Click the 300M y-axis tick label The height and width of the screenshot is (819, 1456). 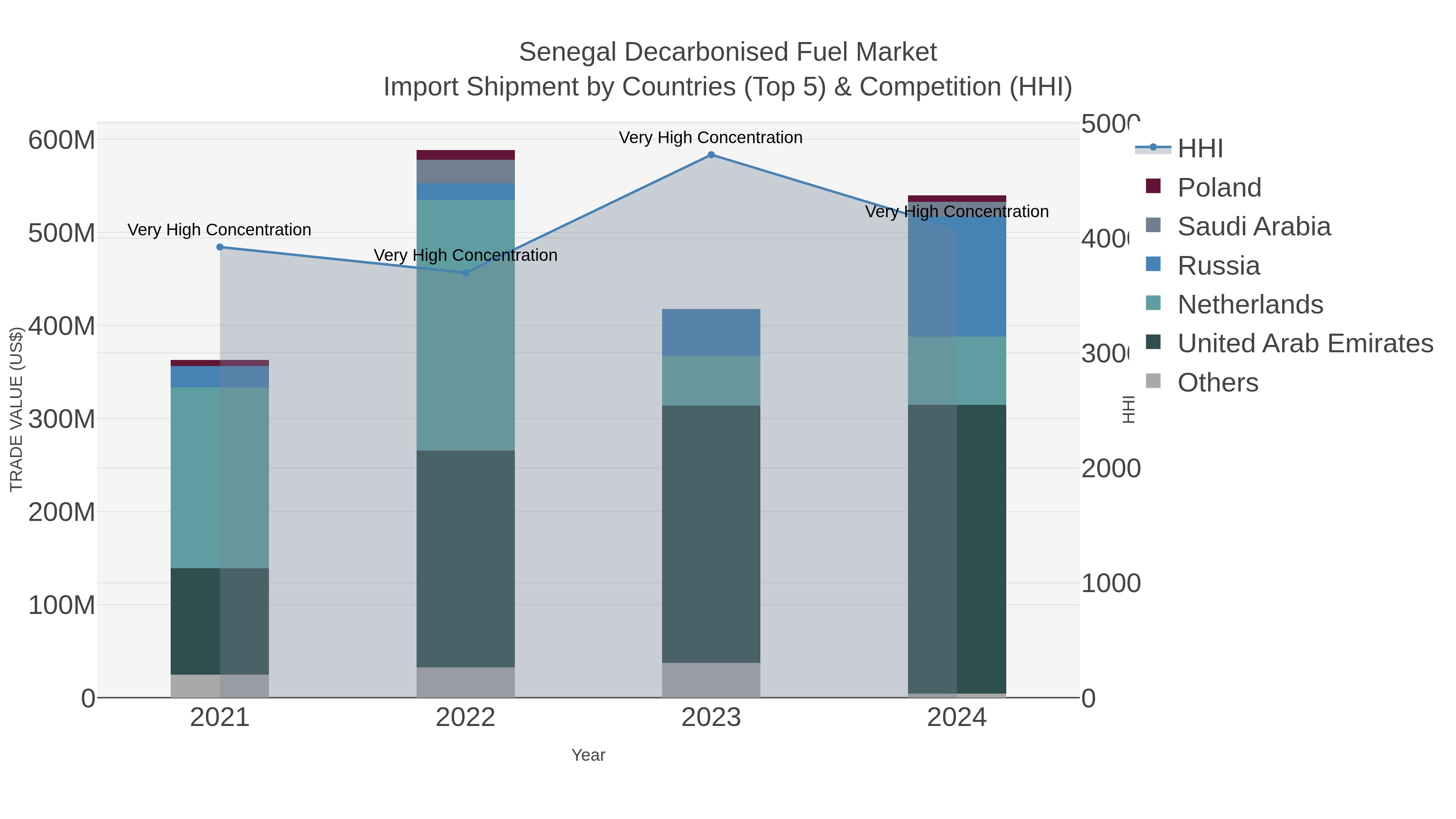(x=61, y=419)
